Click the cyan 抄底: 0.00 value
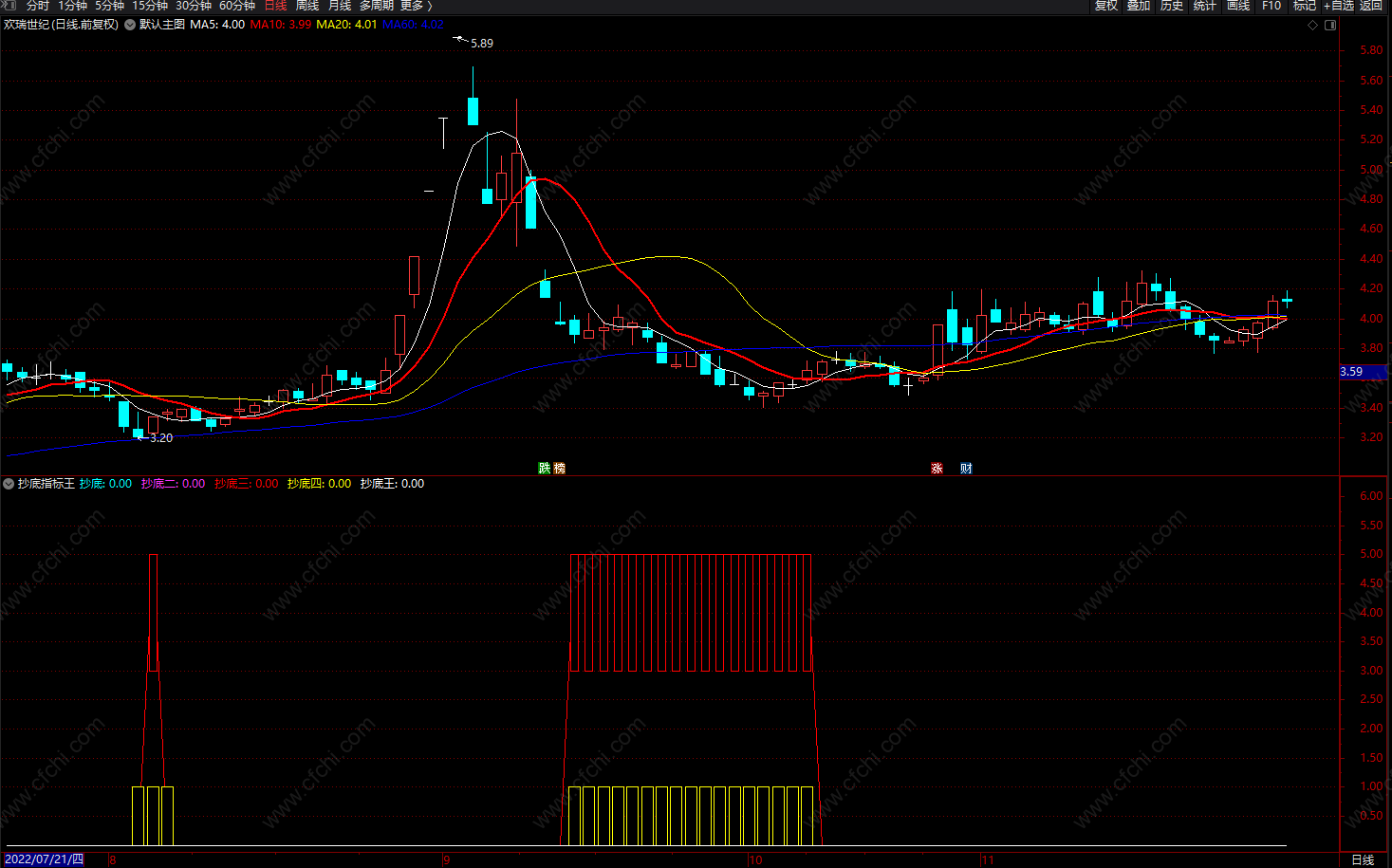The height and width of the screenshot is (868, 1392). (105, 484)
